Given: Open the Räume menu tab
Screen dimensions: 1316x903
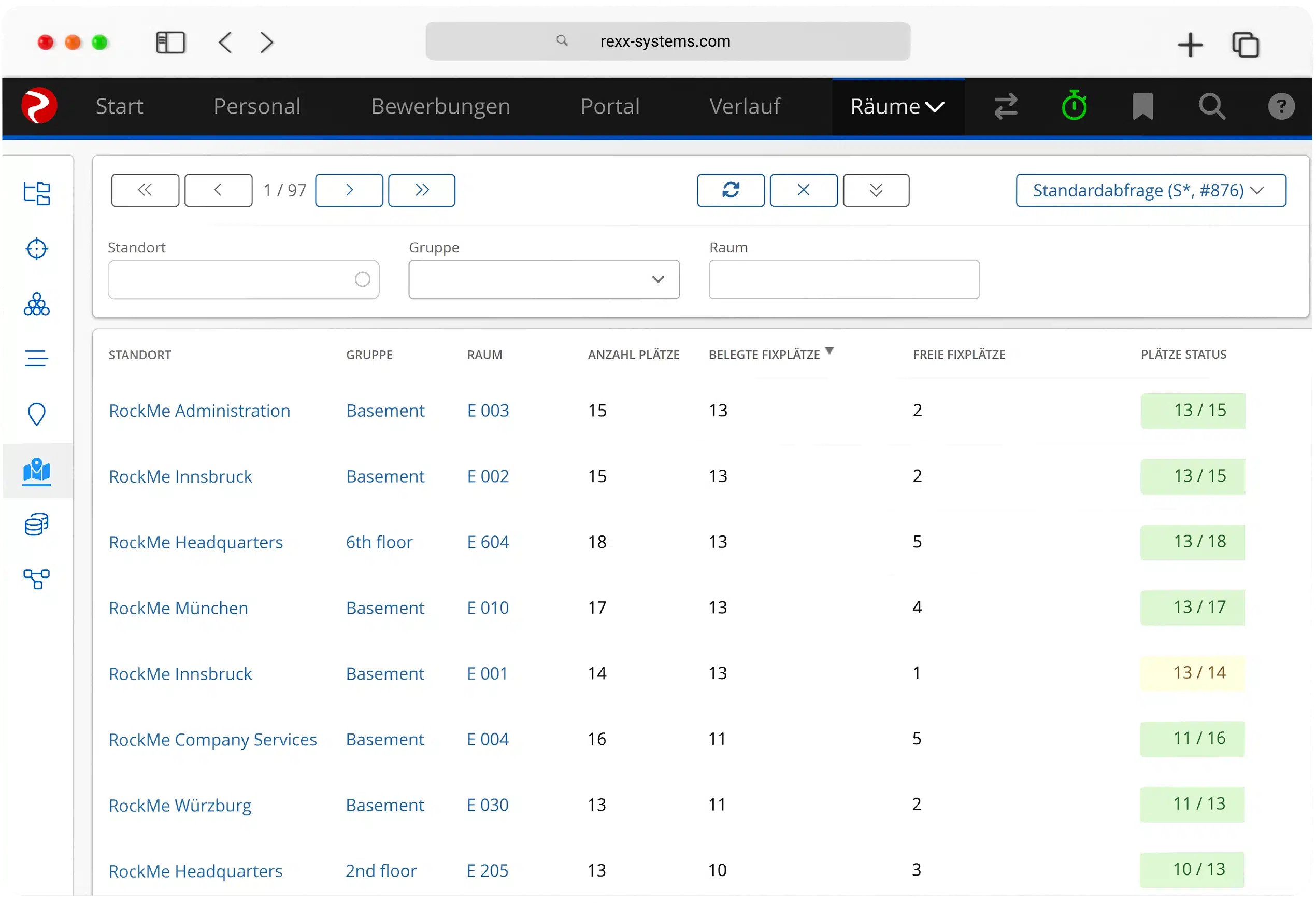Looking at the screenshot, I should (x=897, y=106).
